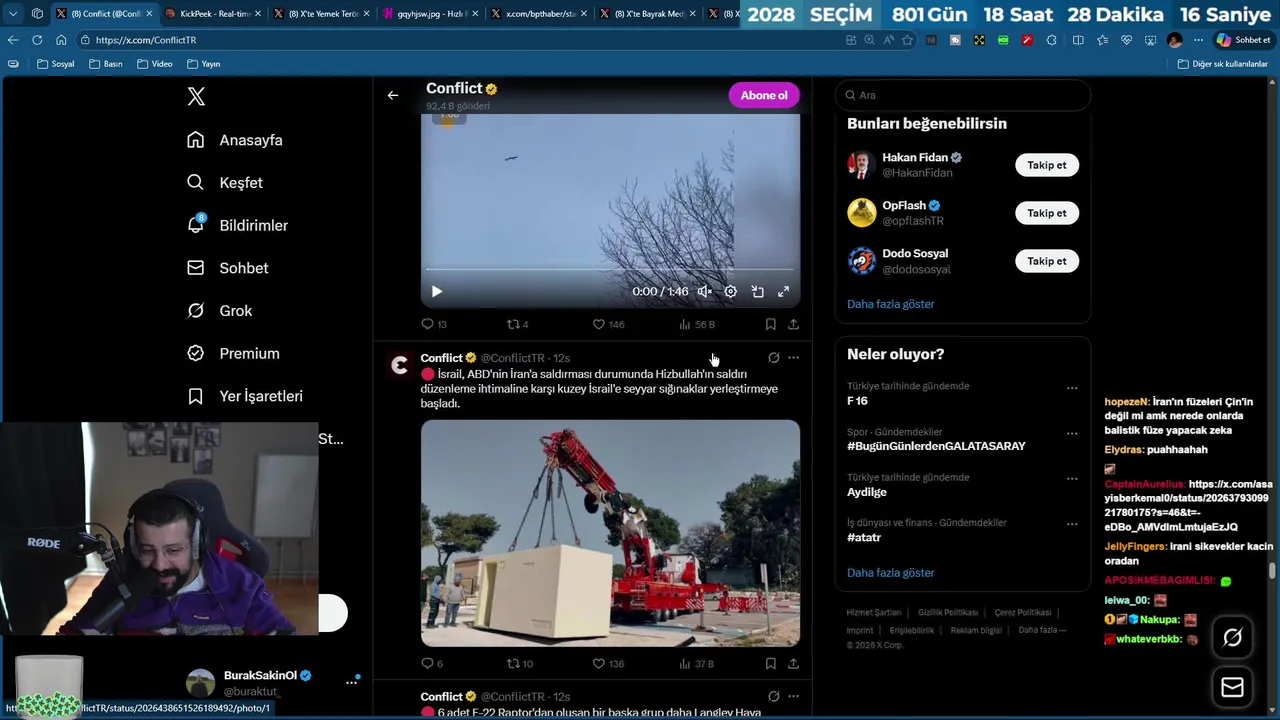Click the Abone ol subscribe button

(x=764, y=95)
